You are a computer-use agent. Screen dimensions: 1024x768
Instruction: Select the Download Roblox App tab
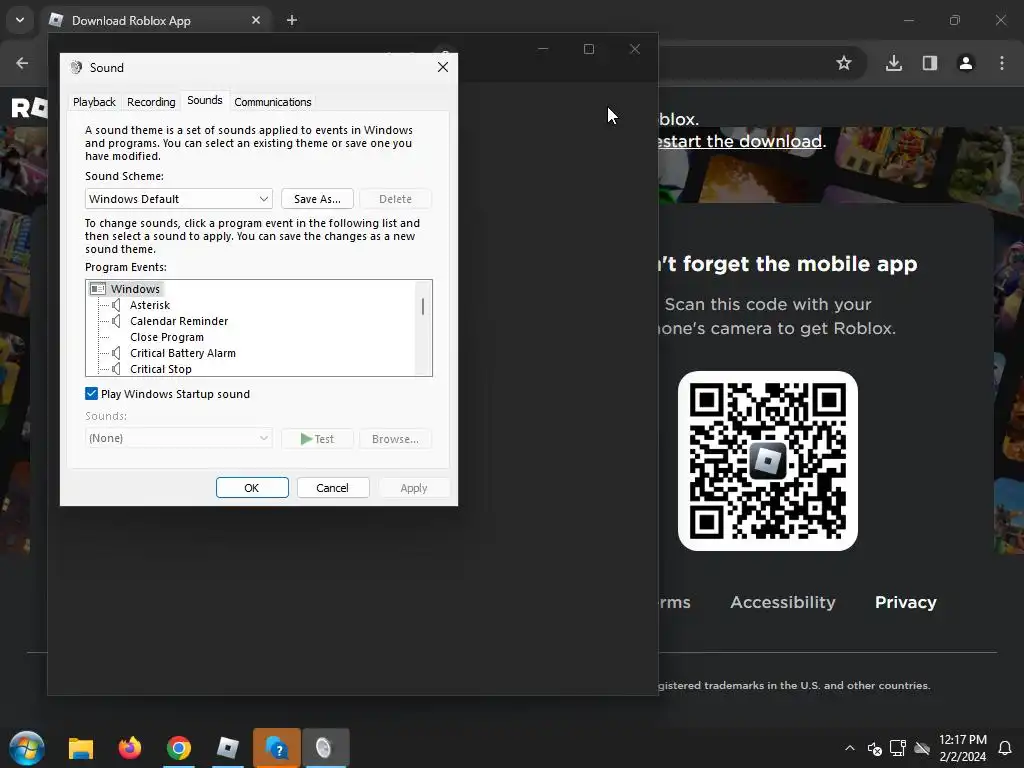coord(155,20)
